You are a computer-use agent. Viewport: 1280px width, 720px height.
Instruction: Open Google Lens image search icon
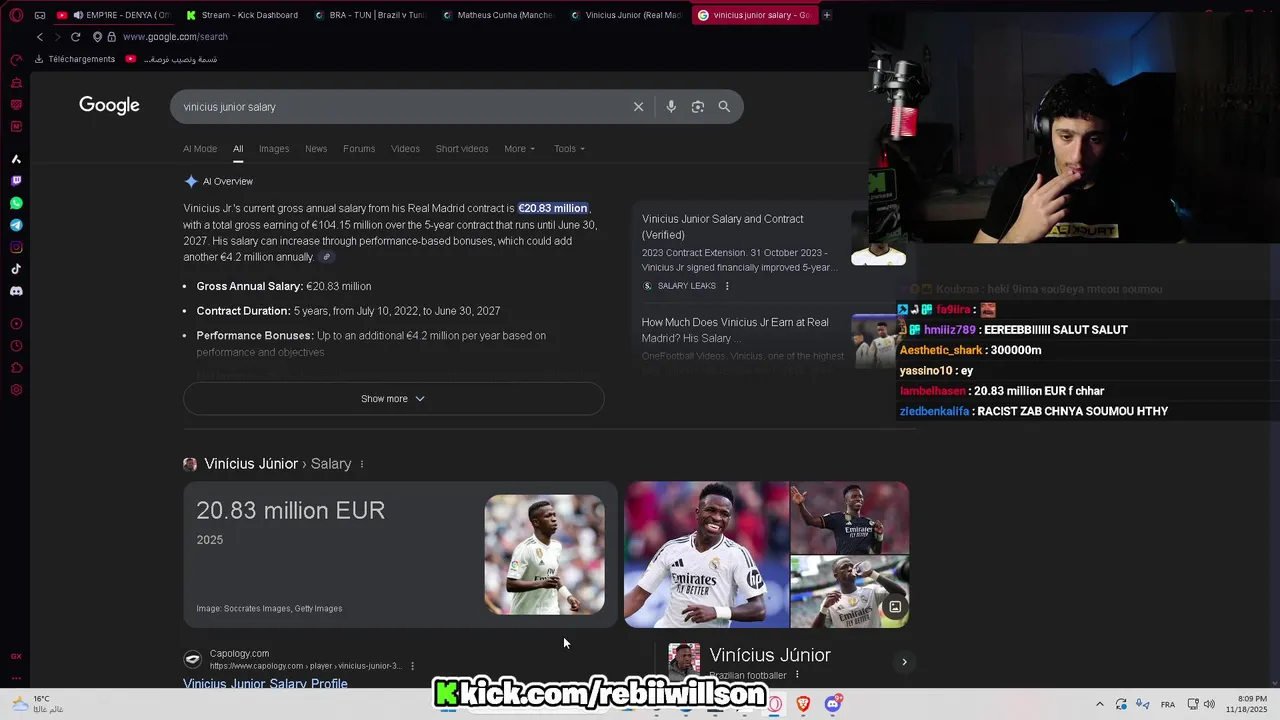point(698,107)
